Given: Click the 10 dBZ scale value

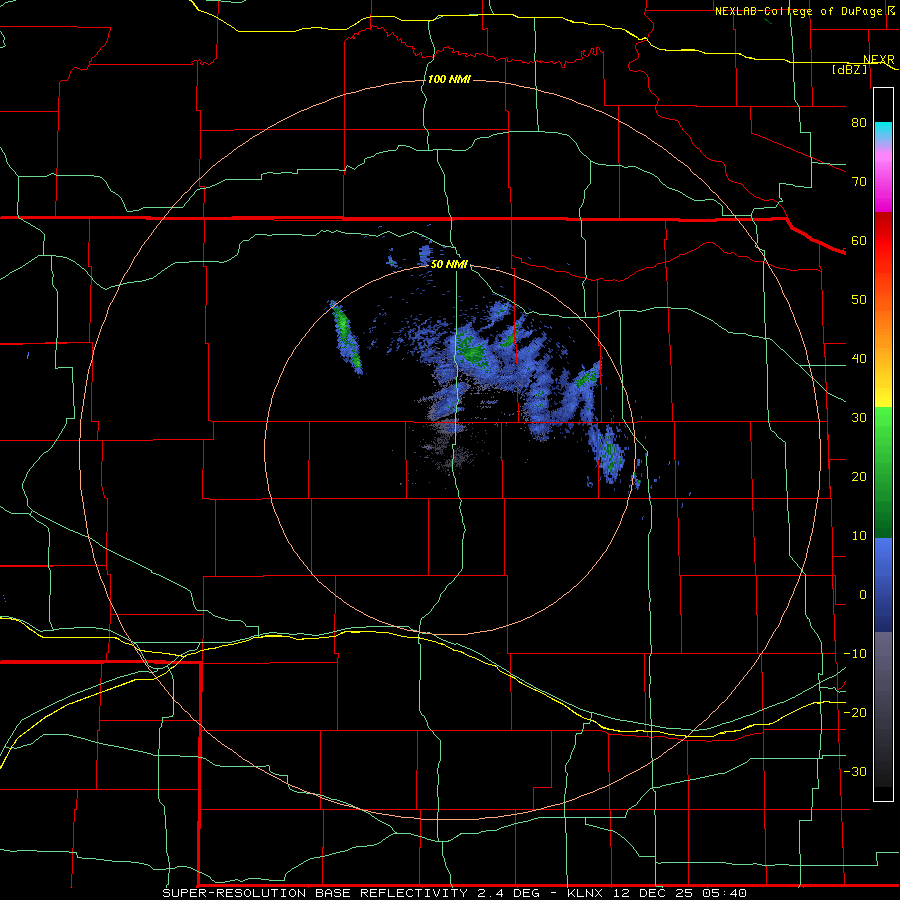Looking at the screenshot, I should (859, 536).
